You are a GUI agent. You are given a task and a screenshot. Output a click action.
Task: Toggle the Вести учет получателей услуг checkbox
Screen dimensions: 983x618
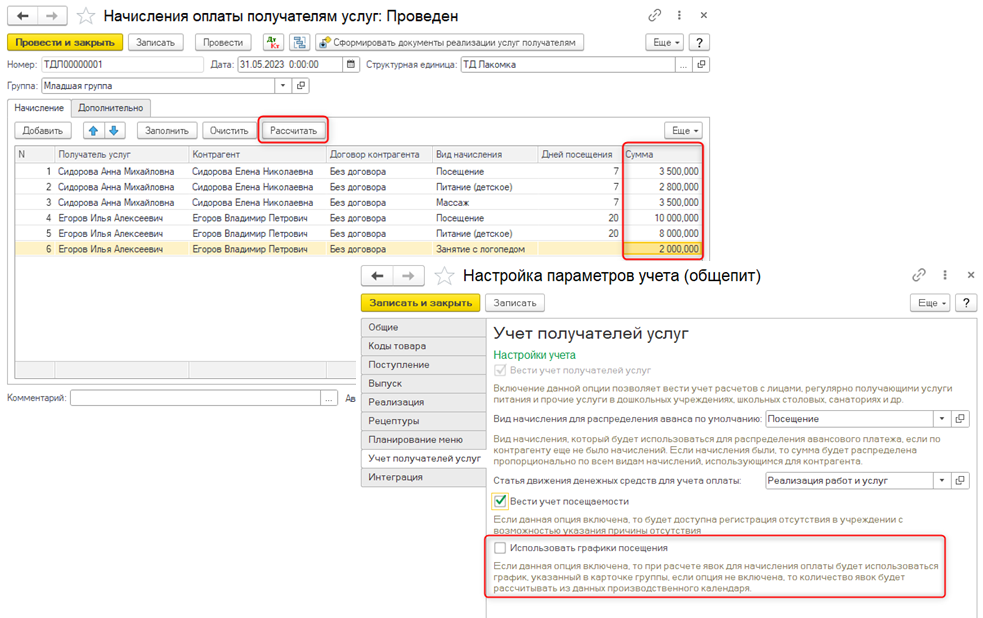click(501, 370)
